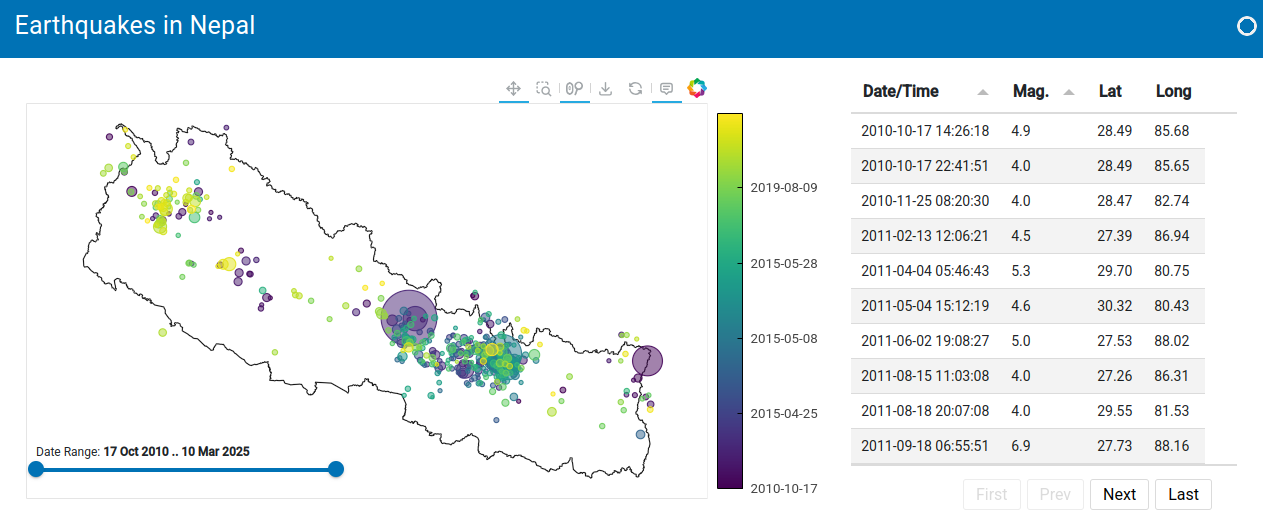This screenshot has width=1263, height=523.
Task: Select row 2011-02-13 12:06:21
Action: [x=1028, y=236]
